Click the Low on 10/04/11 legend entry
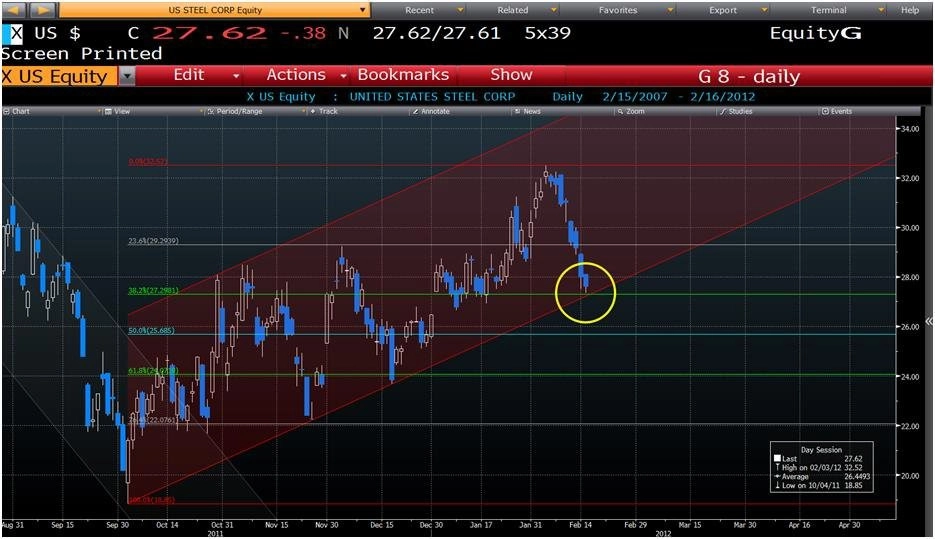935x539 pixels. coord(818,485)
